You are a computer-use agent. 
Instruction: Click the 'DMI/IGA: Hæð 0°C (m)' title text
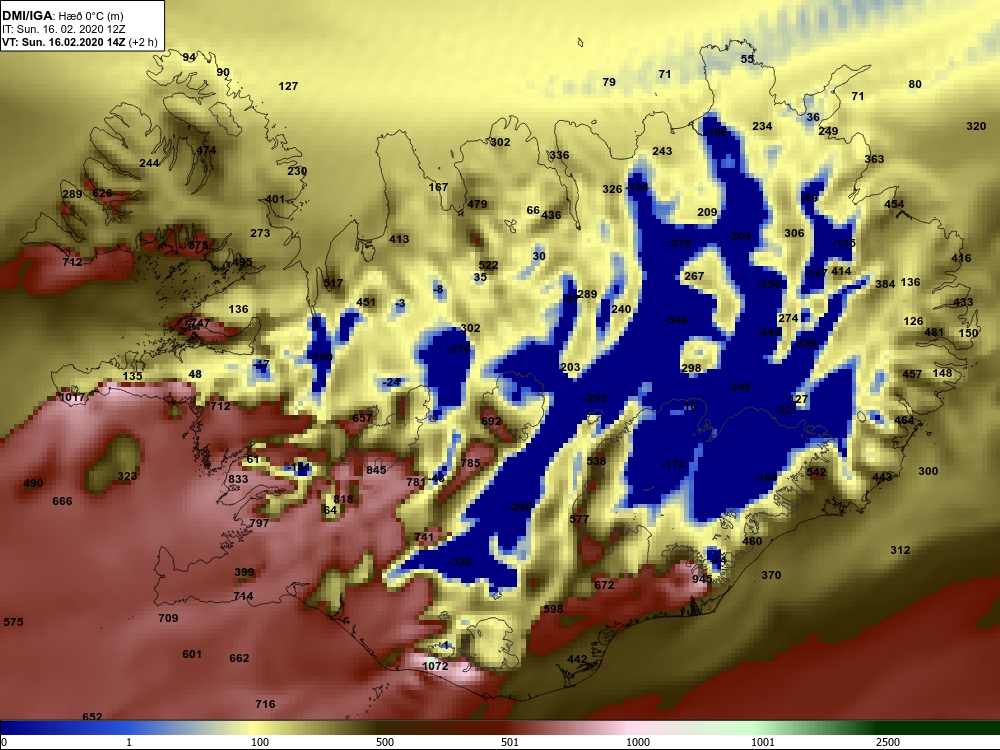point(62,16)
